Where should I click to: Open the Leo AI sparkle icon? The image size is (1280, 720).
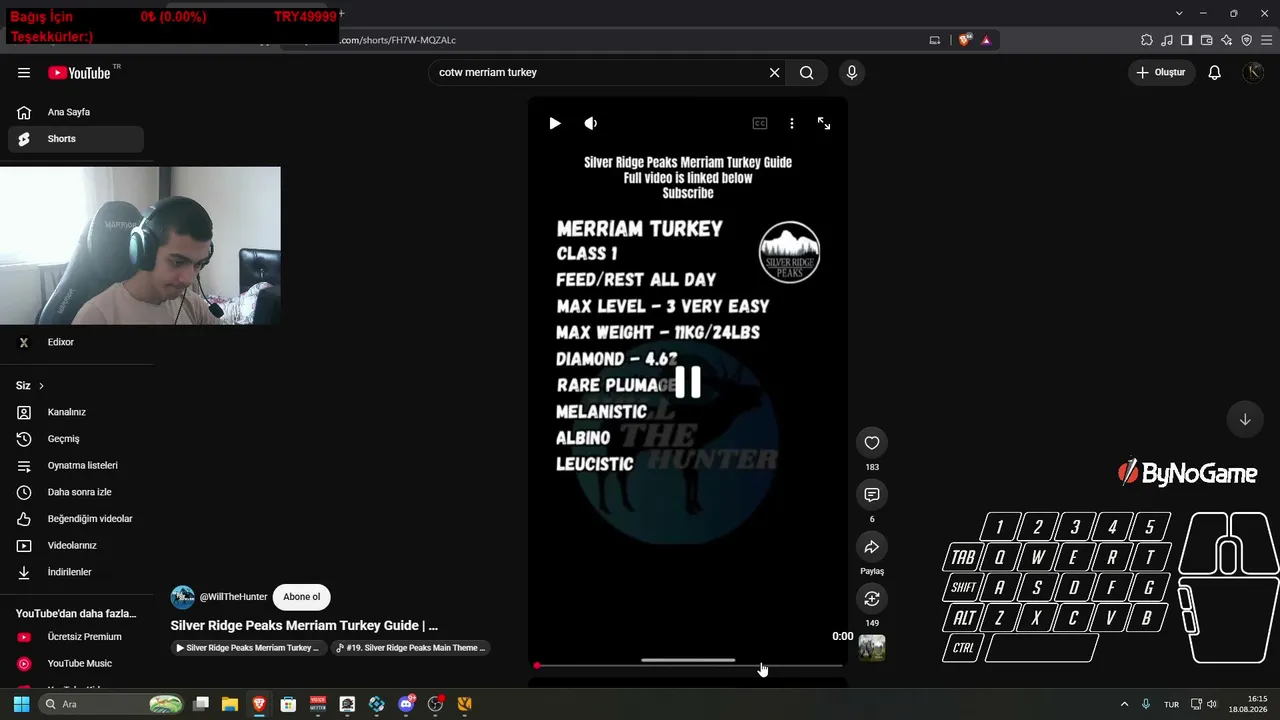click(1227, 40)
